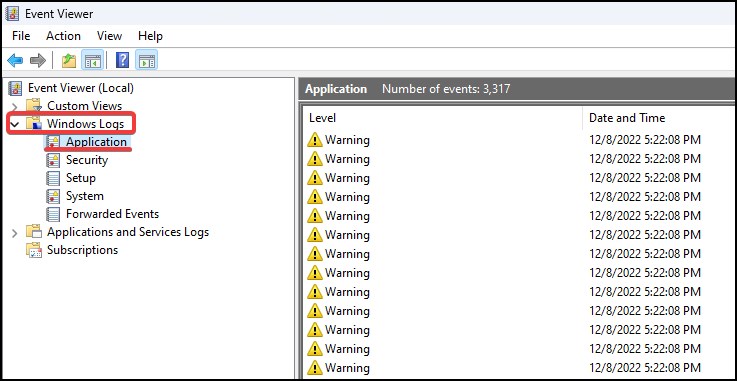Viewport: 737px width, 381px height.
Task: Select the Windows Logs tree item
Action: (x=86, y=124)
